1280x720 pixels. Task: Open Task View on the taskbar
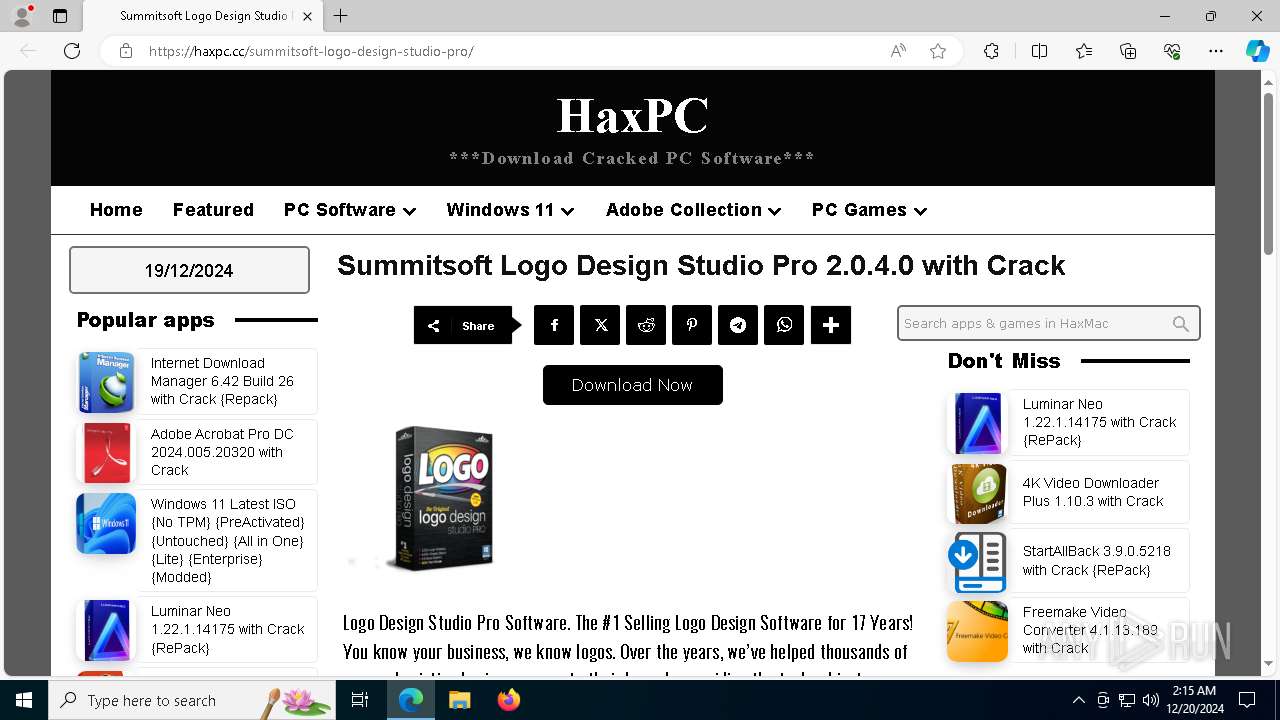point(360,700)
